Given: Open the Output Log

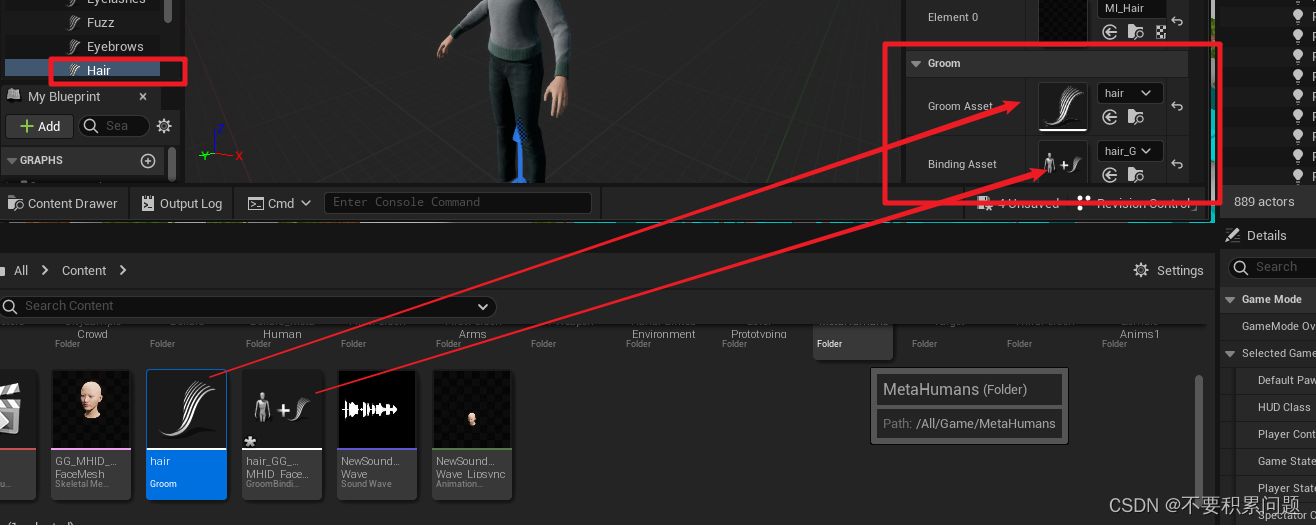Looking at the screenshot, I should pyautogui.click(x=182, y=203).
